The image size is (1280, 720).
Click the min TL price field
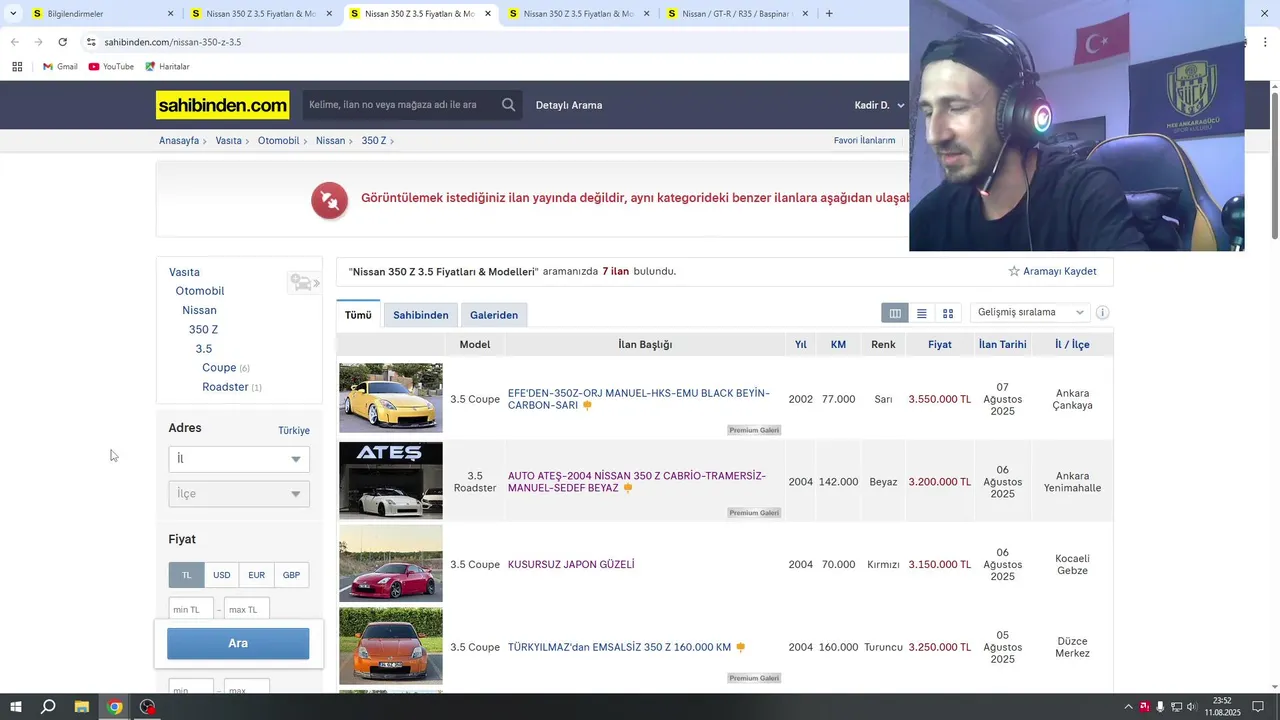pyautogui.click(x=191, y=609)
